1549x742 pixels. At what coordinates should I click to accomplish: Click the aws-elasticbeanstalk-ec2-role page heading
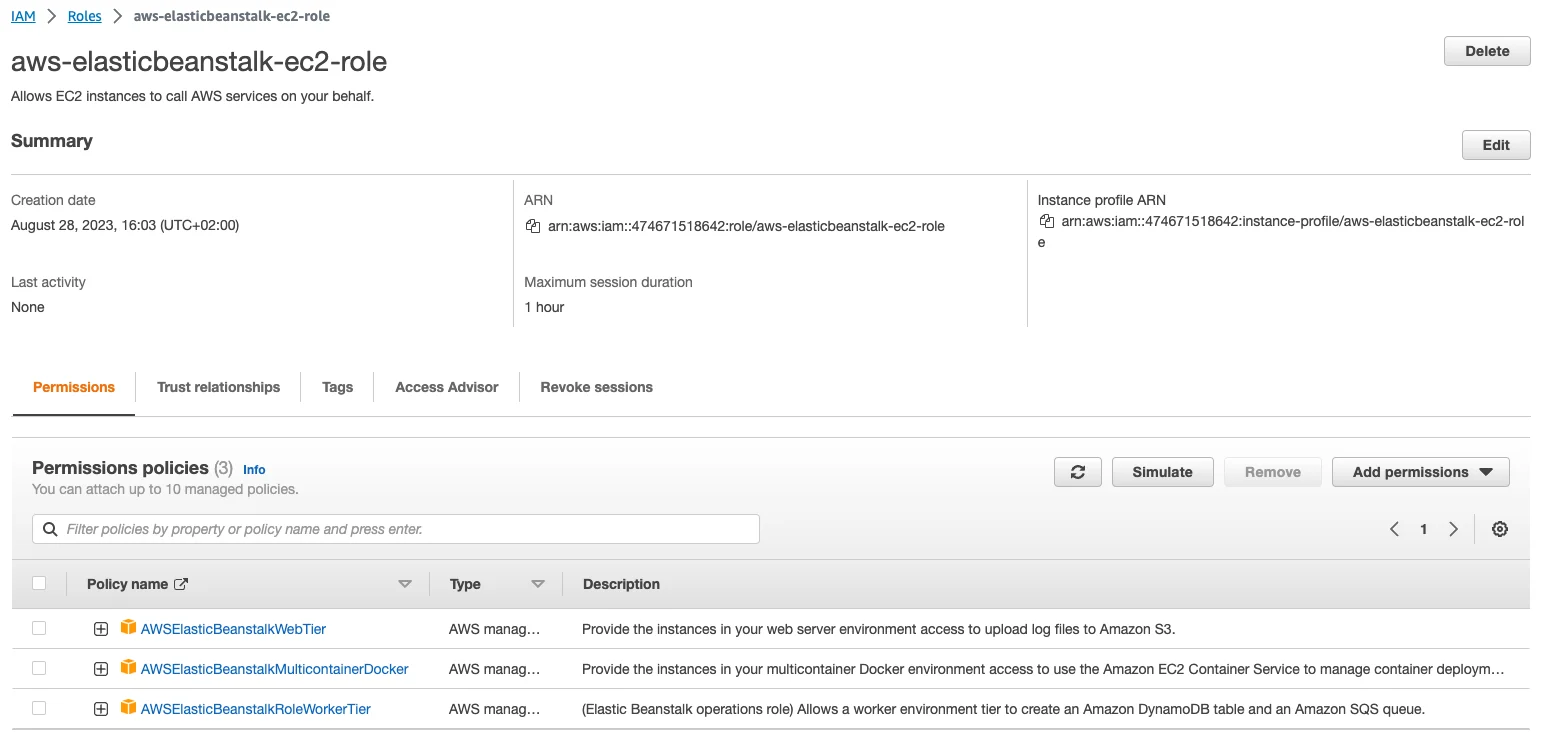pos(199,62)
